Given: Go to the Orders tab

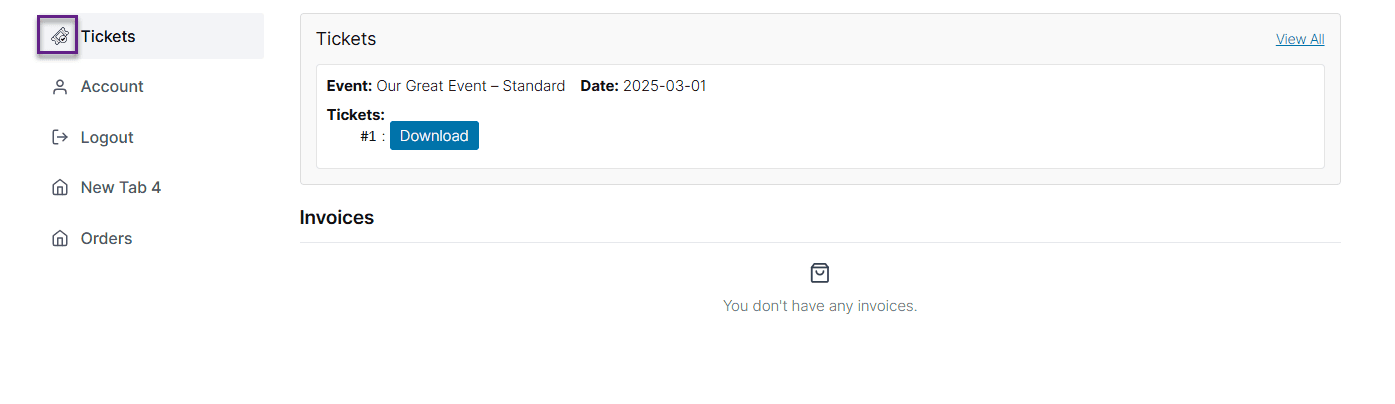Looking at the screenshot, I should click(151, 238).
